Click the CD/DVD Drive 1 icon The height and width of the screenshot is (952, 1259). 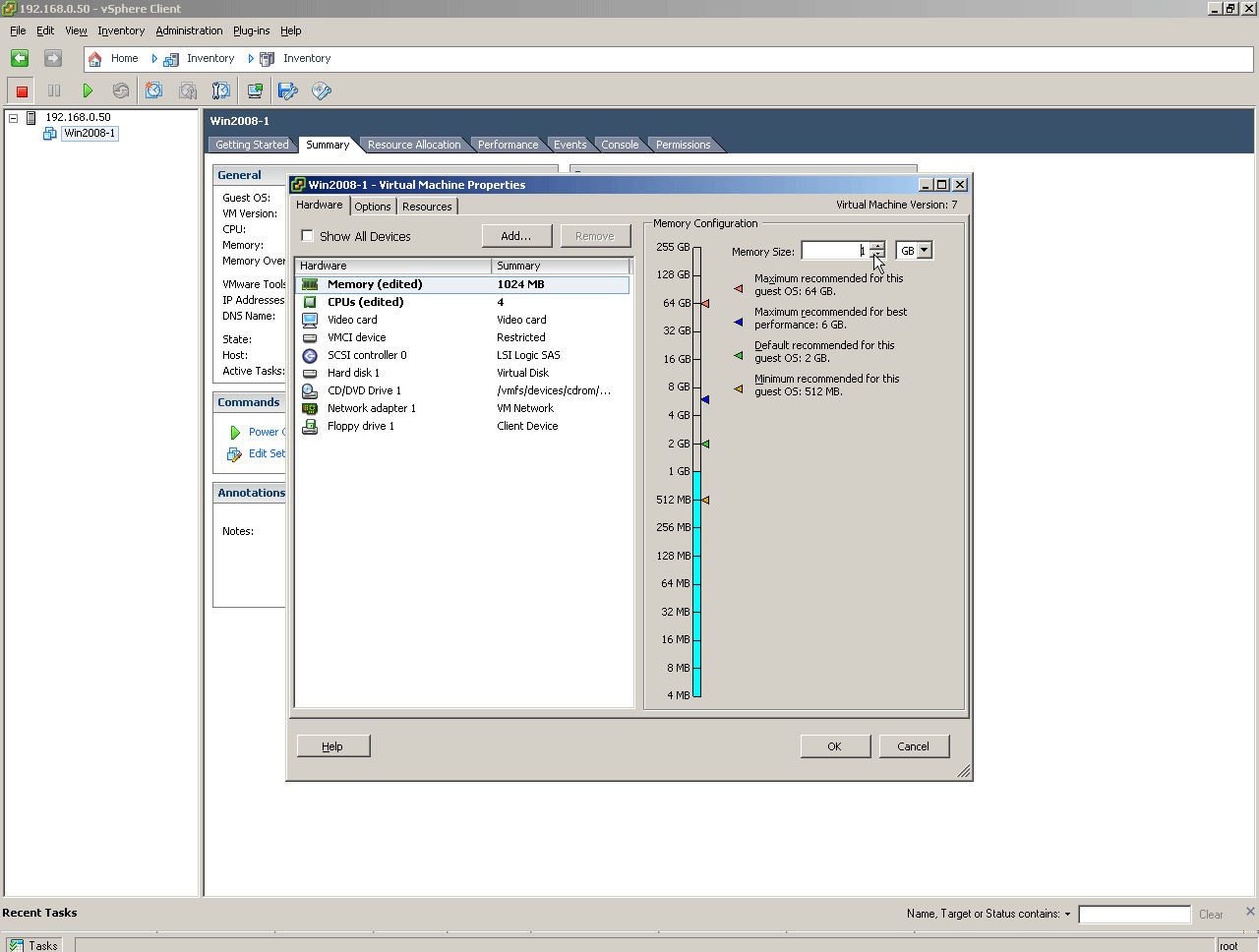click(x=310, y=390)
